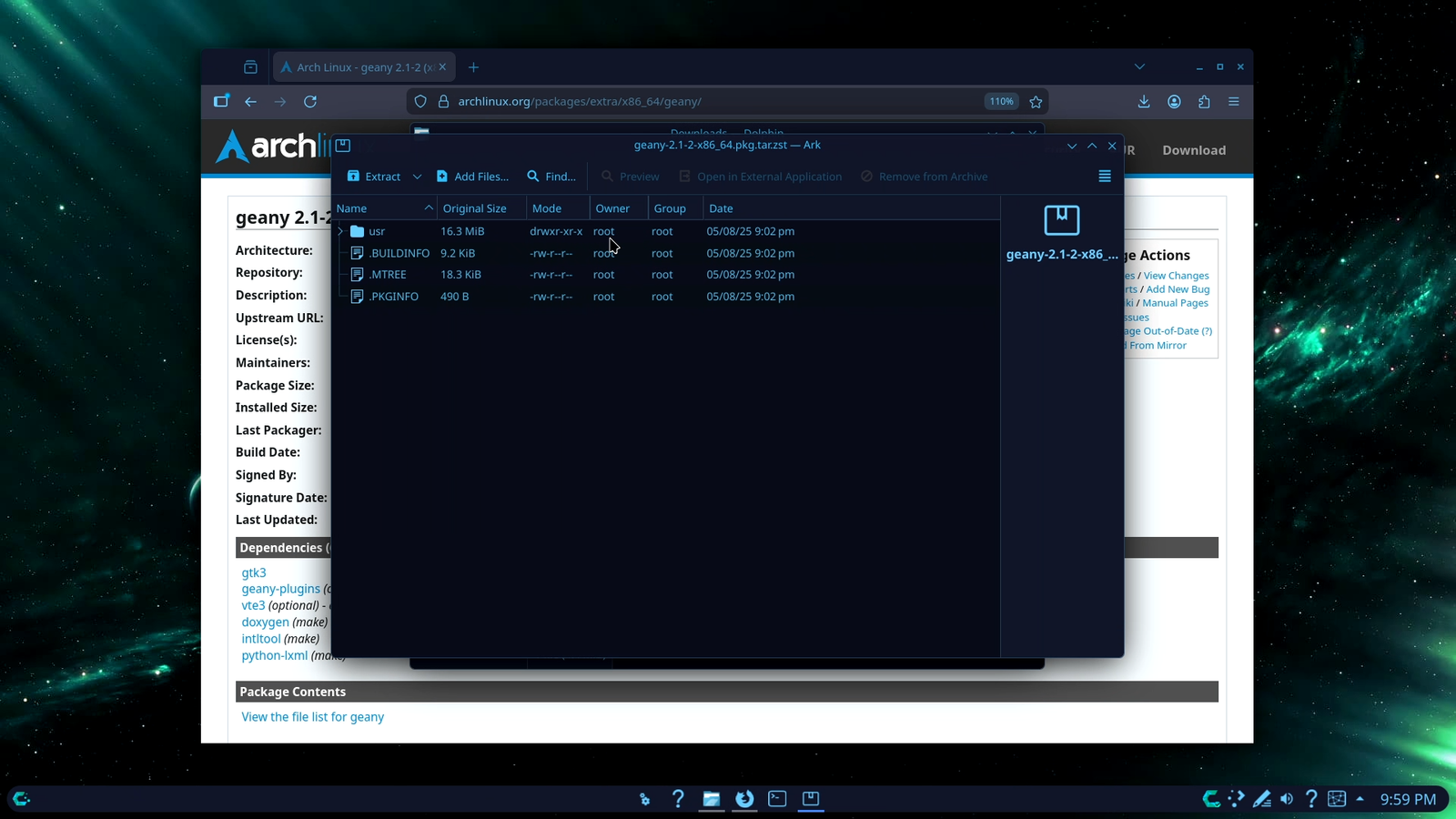The image size is (1456, 819).
Task: Sort by Original Size column
Action: point(481,208)
